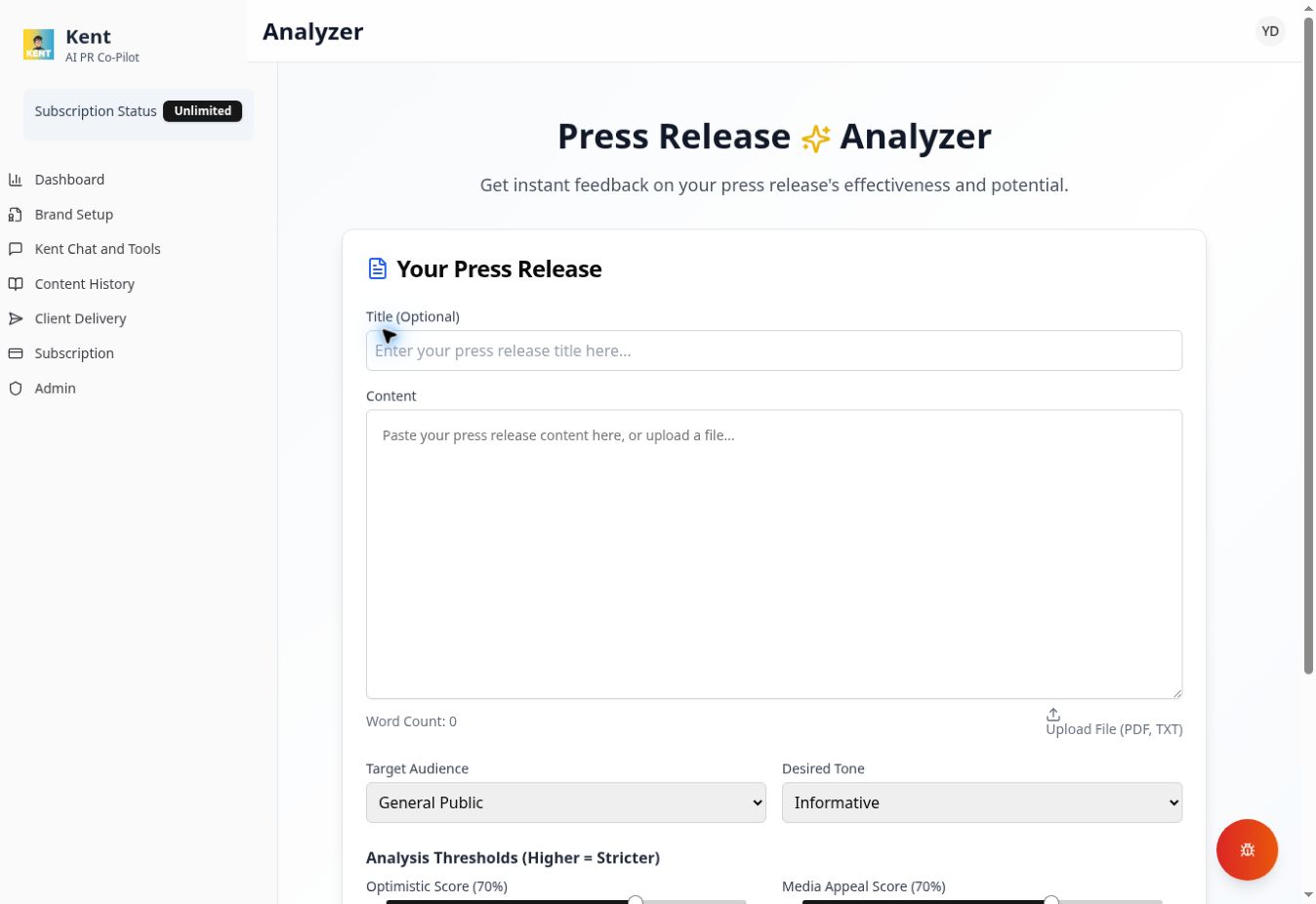Open the Admin section
The width and height of the screenshot is (1316, 904).
(55, 389)
